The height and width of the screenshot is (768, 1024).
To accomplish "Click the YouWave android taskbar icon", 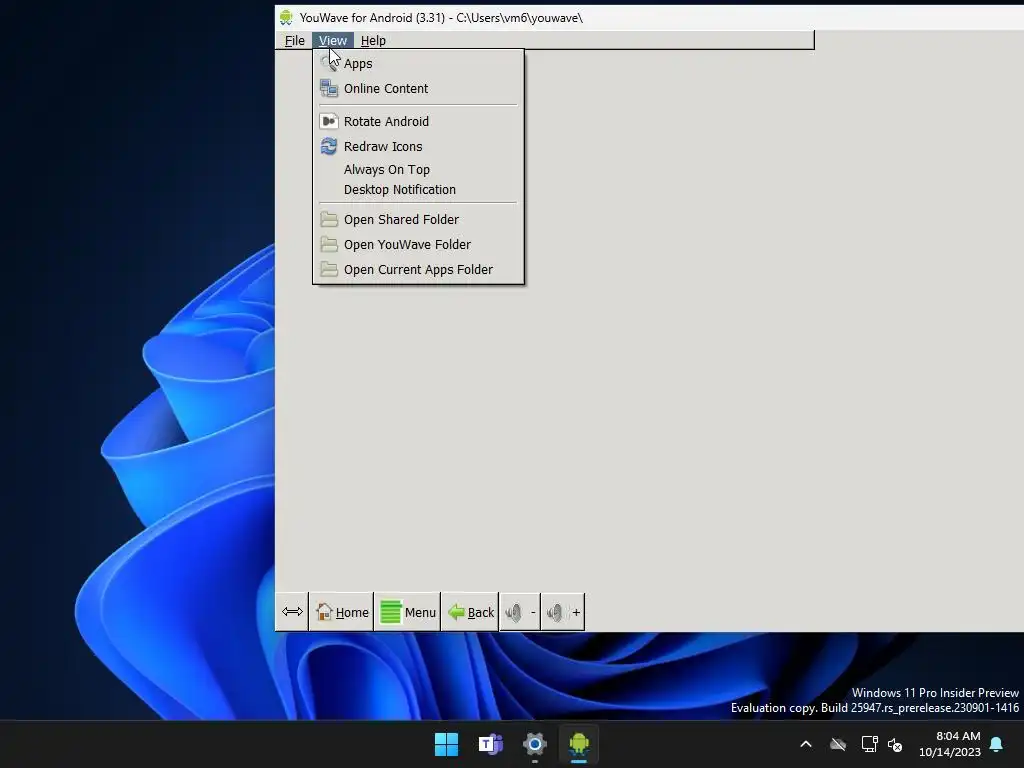I will click(579, 744).
